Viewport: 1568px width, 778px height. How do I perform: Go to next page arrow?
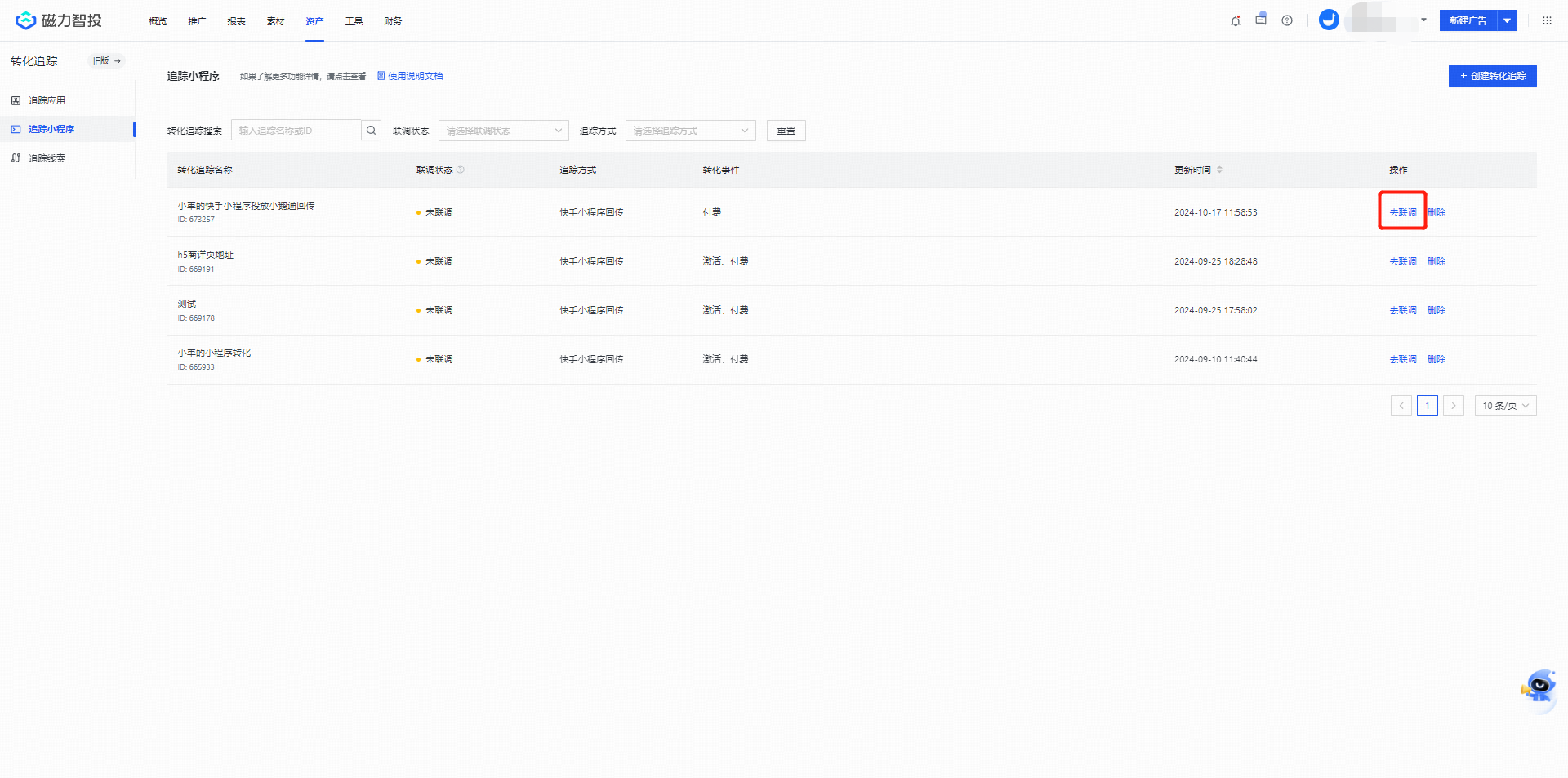coord(1454,406)
